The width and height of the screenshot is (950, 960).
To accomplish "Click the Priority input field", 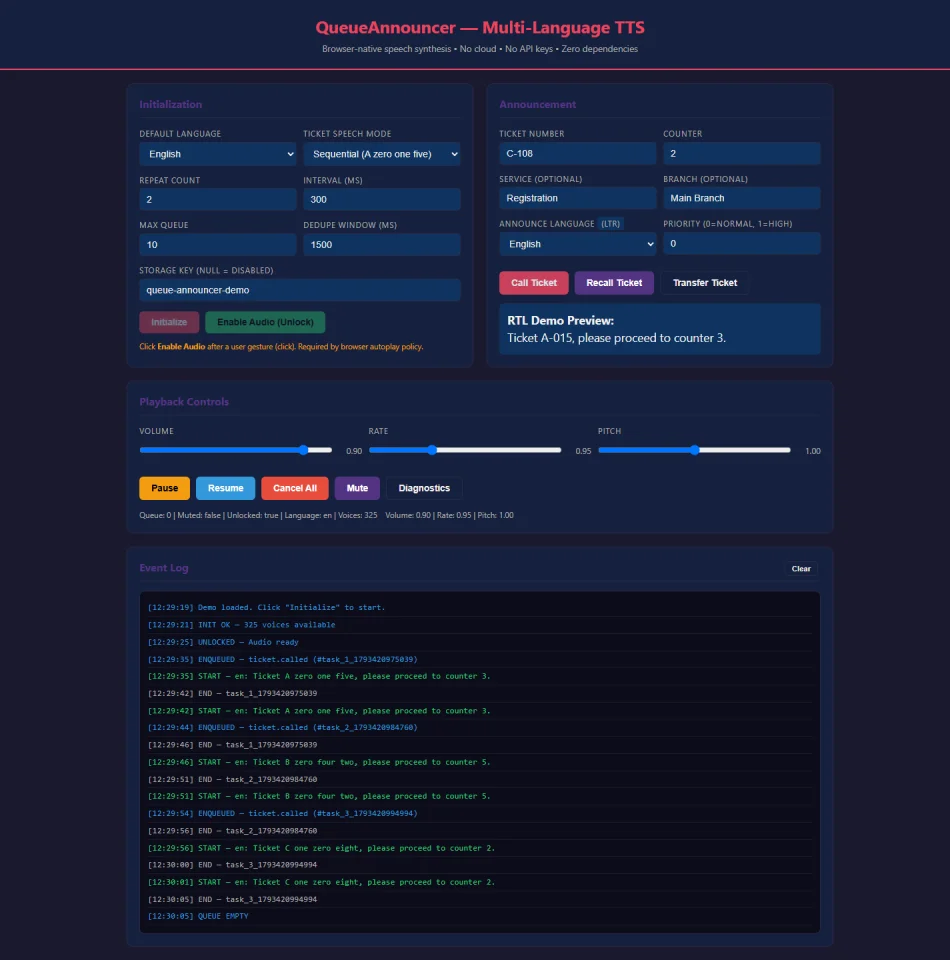I will (741, 243).
